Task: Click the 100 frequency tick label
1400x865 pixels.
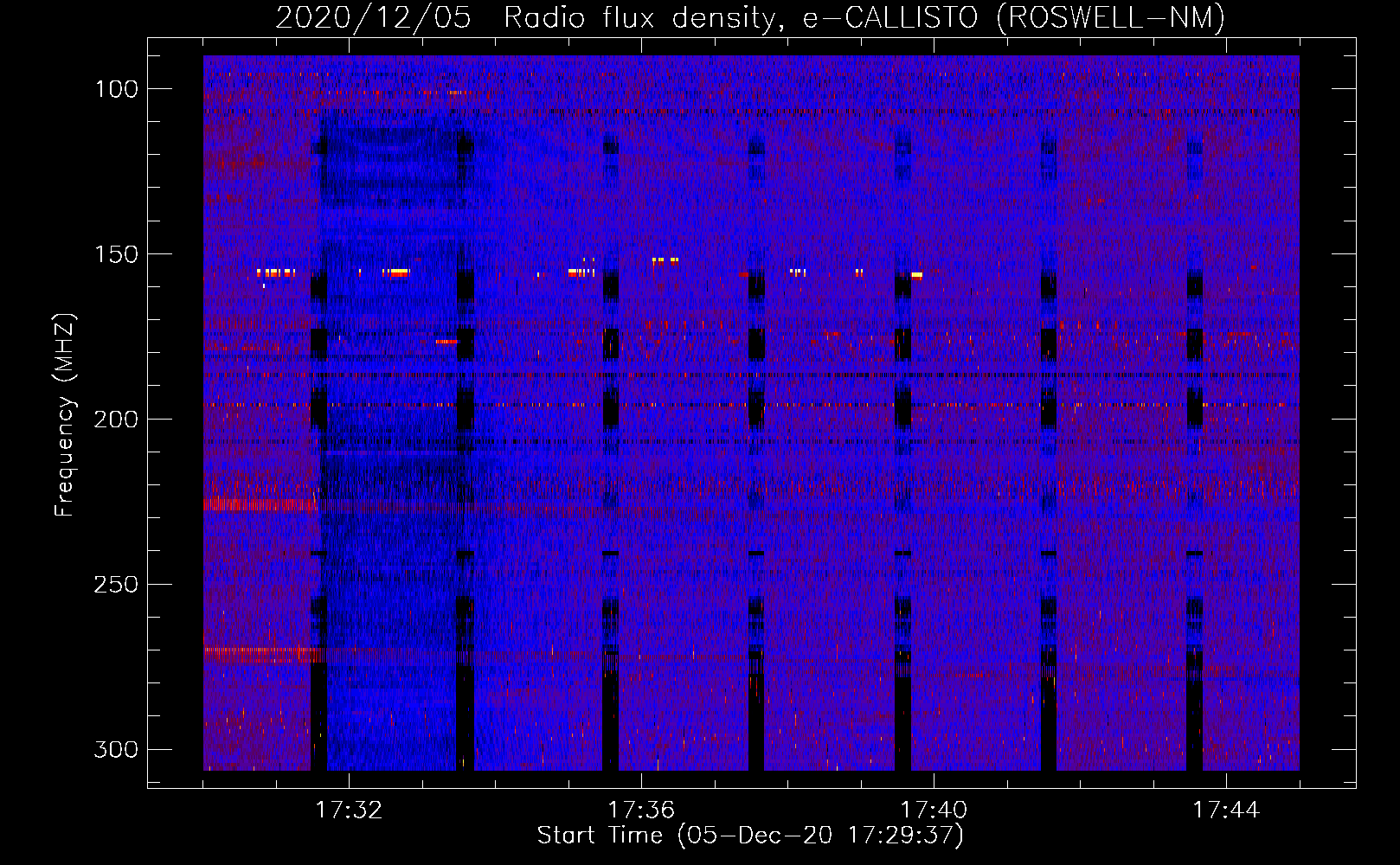Action: click(x=116, y=89)
